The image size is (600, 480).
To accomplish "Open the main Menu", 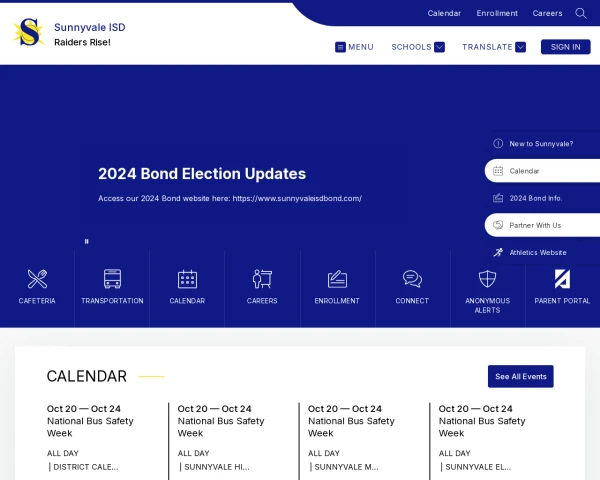I will (354, 47).
